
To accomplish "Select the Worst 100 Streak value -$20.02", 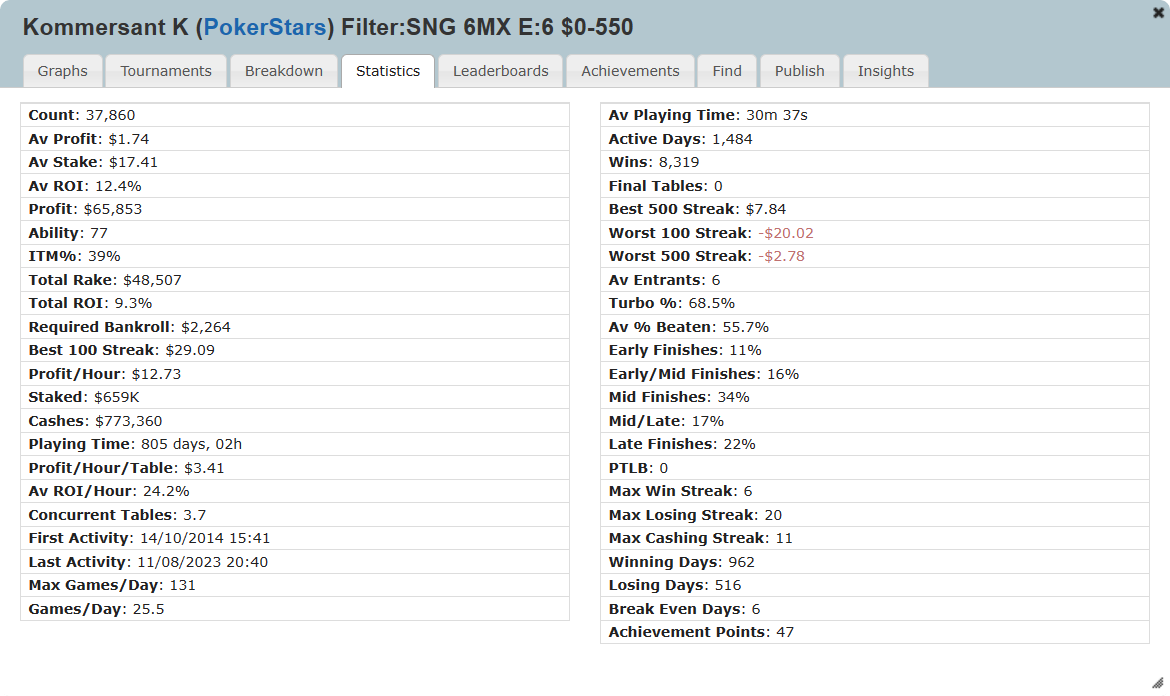I will (x=786, y=233).
